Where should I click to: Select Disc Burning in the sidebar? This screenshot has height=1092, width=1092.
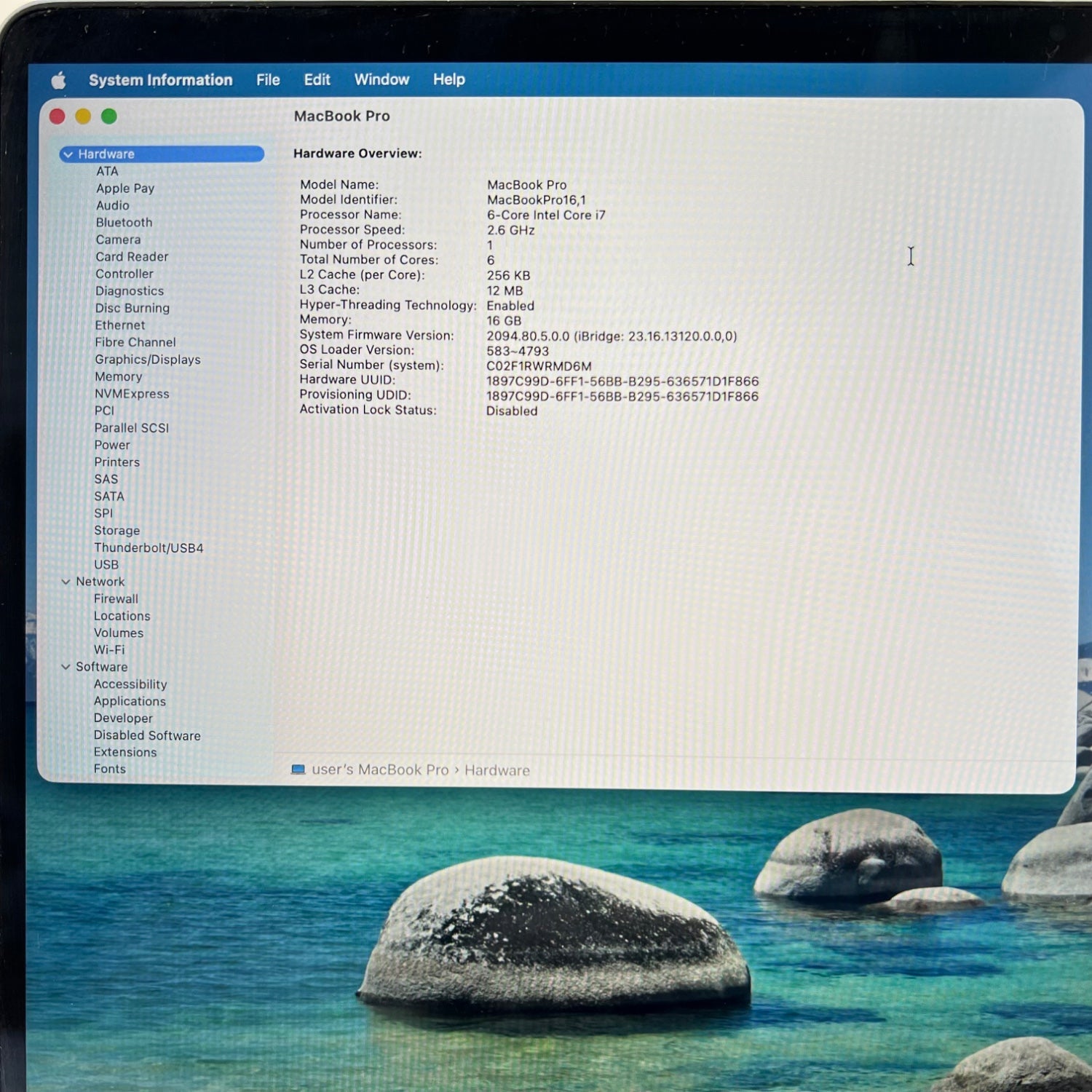tap(132, 308)
